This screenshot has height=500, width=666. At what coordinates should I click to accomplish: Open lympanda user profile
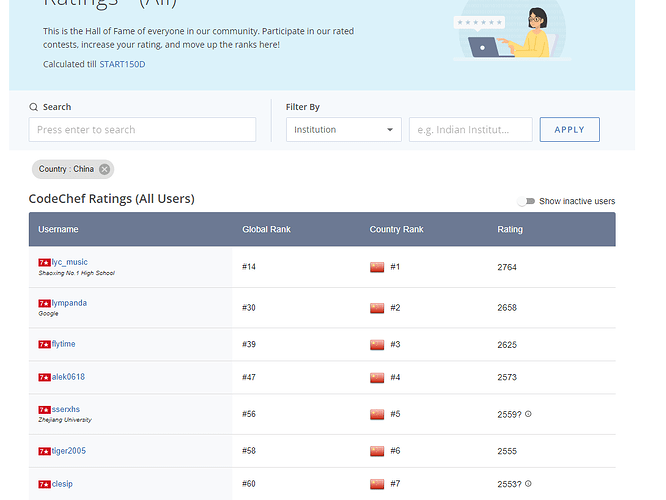pos(69,303)
